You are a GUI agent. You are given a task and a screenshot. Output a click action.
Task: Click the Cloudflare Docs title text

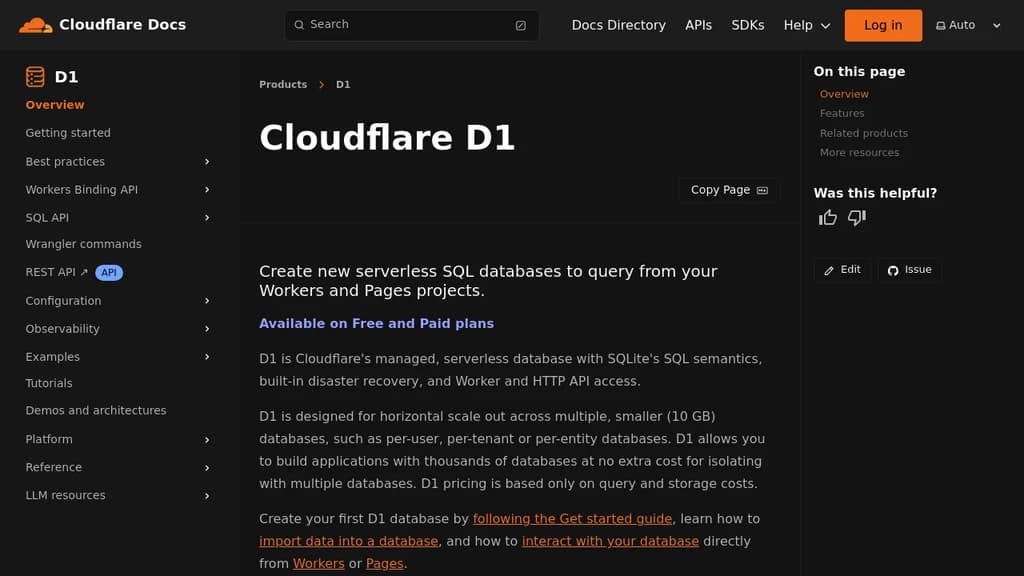click(x=123, y=25)
